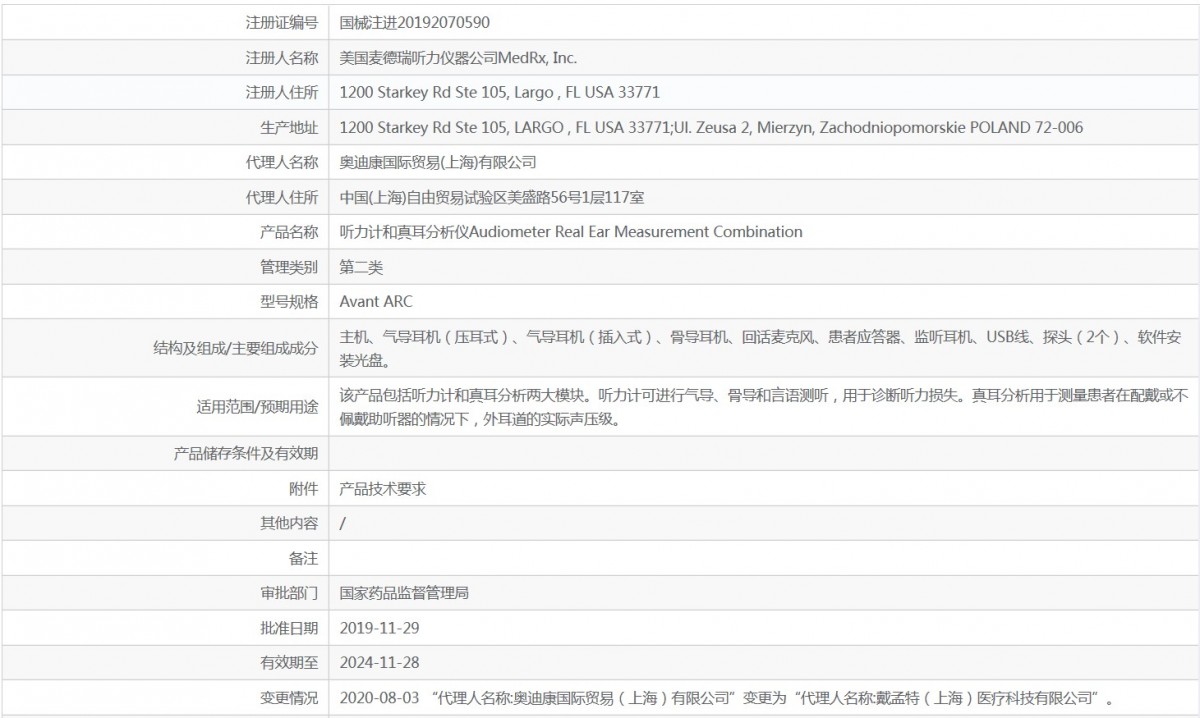
Task: Select the label 注册人名称
Action: pyautogui.click(x=282, y=57)
